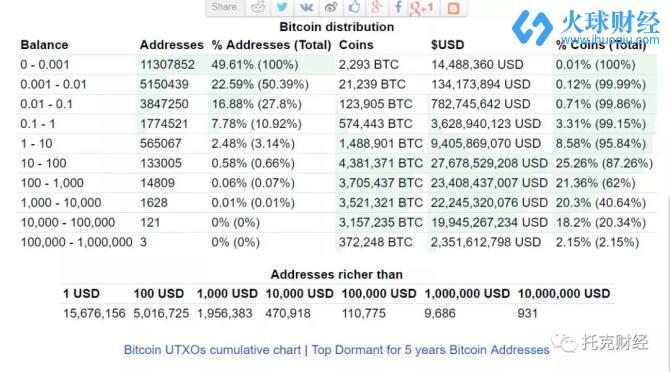Screen dimensions: 670x372
Task: Click the Addresses column header
Action: click(171, 45)
